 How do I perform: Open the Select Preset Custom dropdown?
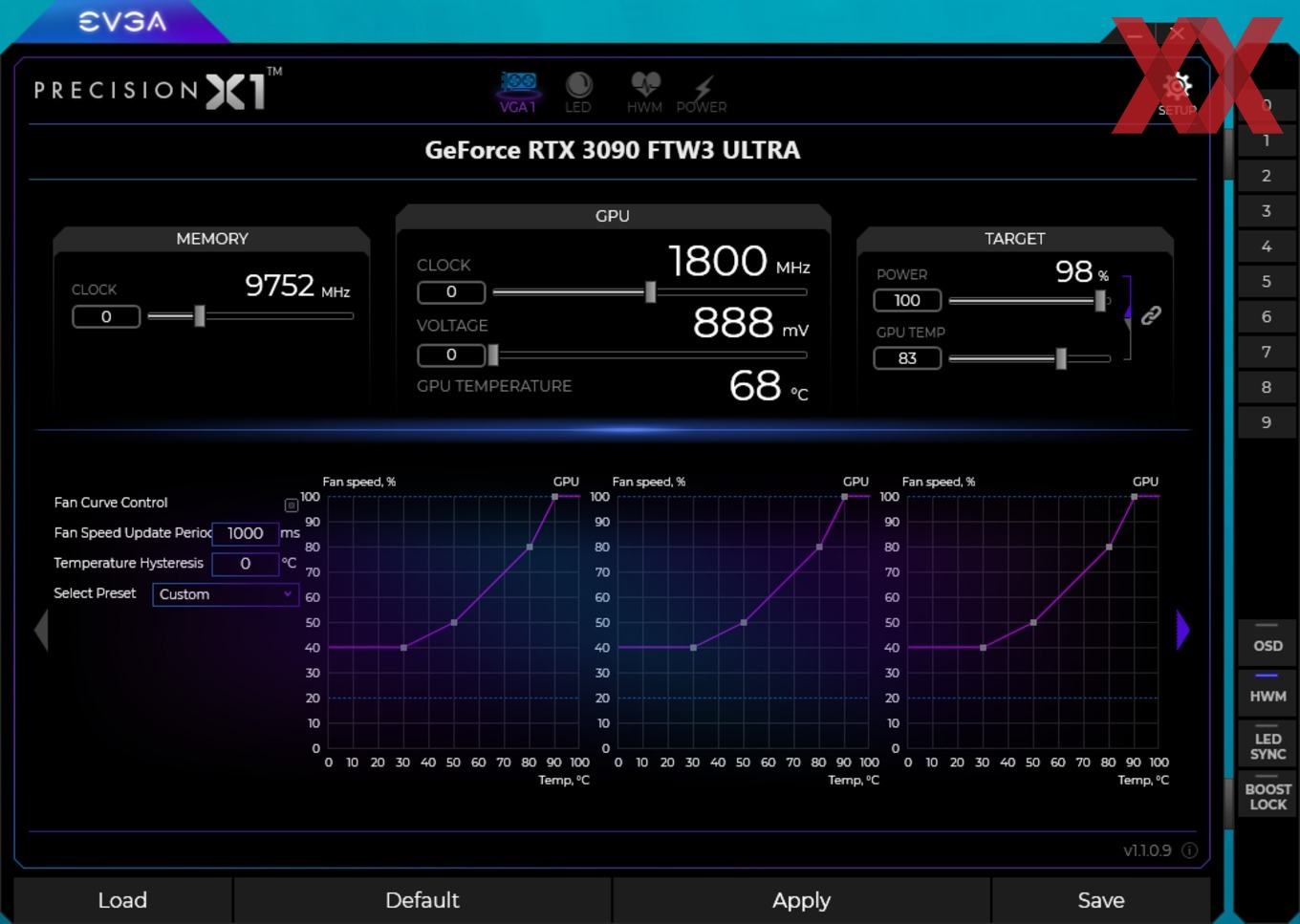[x=226, y=594]
